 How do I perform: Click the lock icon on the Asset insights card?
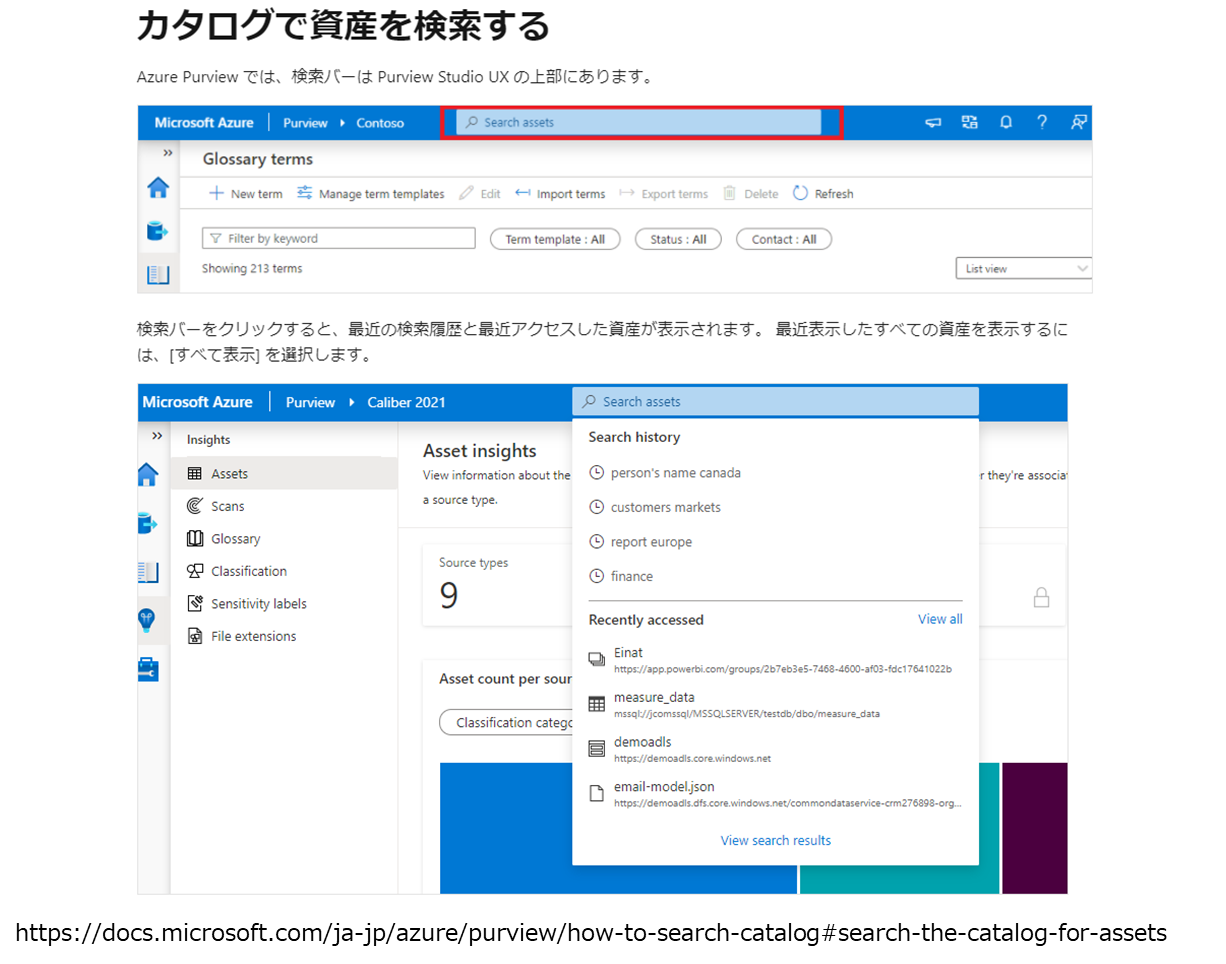click(x=1041, y=598)
